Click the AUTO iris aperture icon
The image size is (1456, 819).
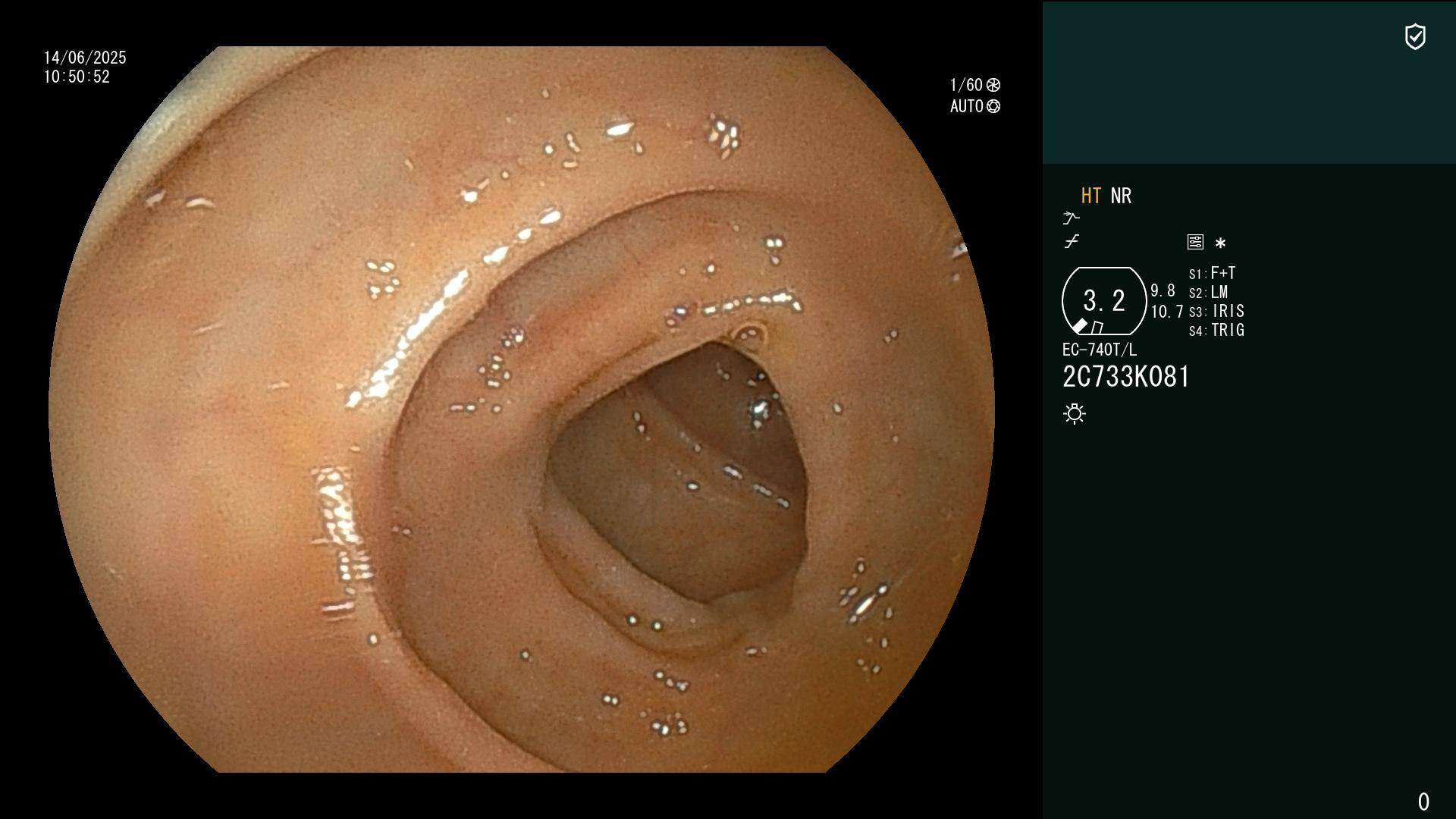coord(993,106)
